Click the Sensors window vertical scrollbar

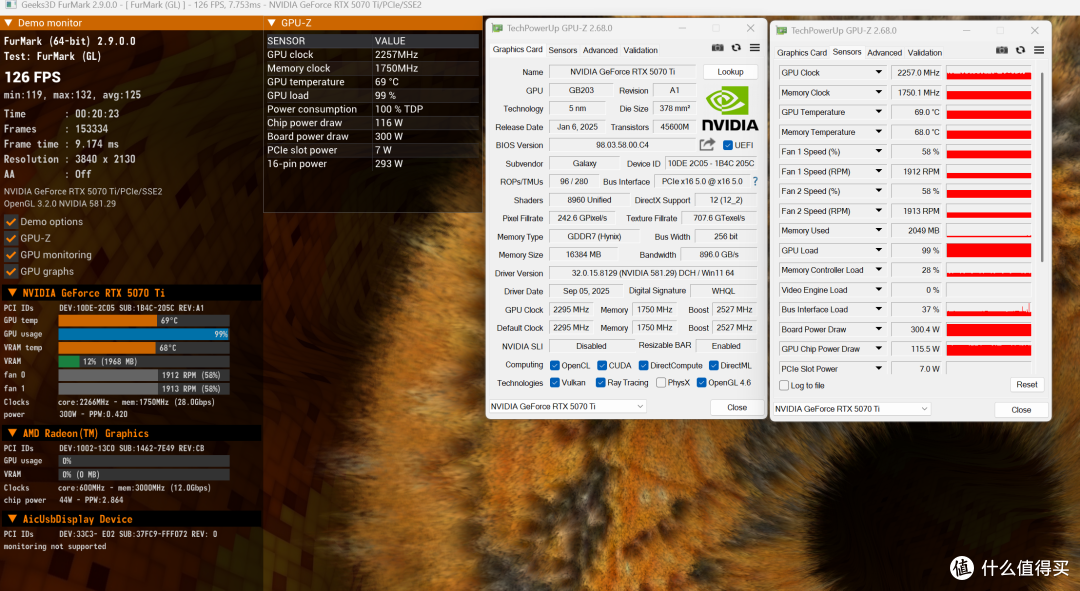click(x=1042, y=165)
